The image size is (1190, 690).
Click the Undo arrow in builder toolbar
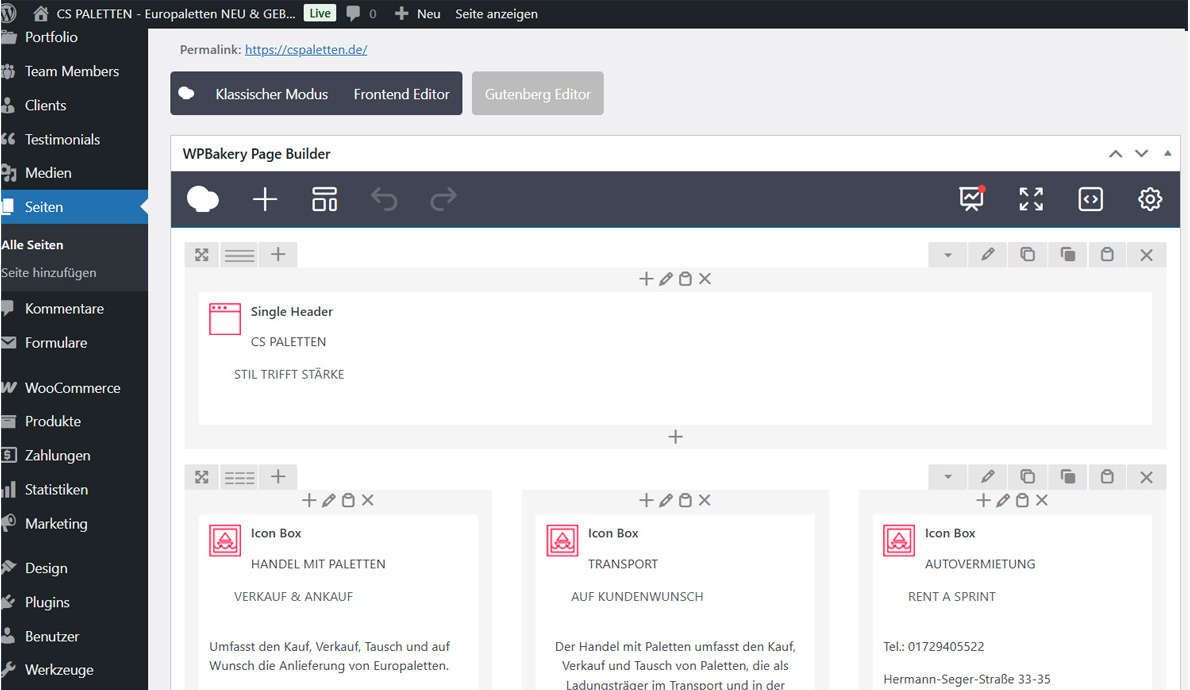[x=384, y=200]
